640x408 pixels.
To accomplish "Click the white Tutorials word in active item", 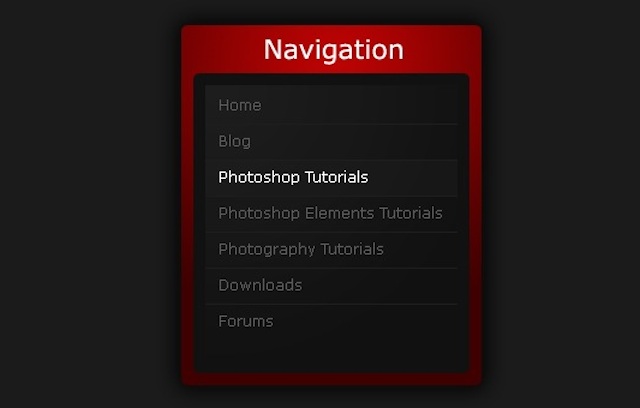I will tap(336, 177).
